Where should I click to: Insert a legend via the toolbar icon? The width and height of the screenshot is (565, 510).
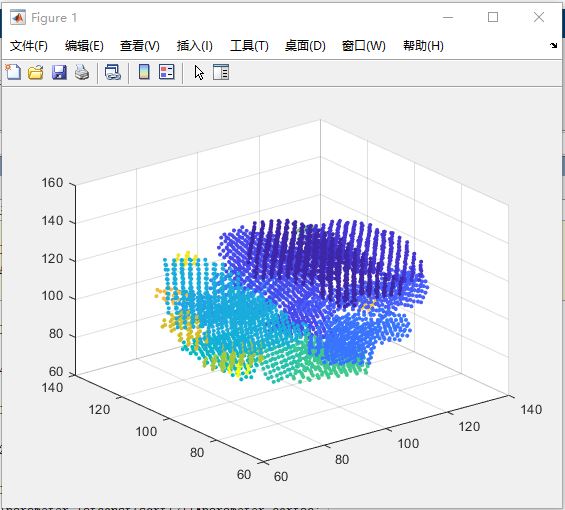click(x=166, y=72)
